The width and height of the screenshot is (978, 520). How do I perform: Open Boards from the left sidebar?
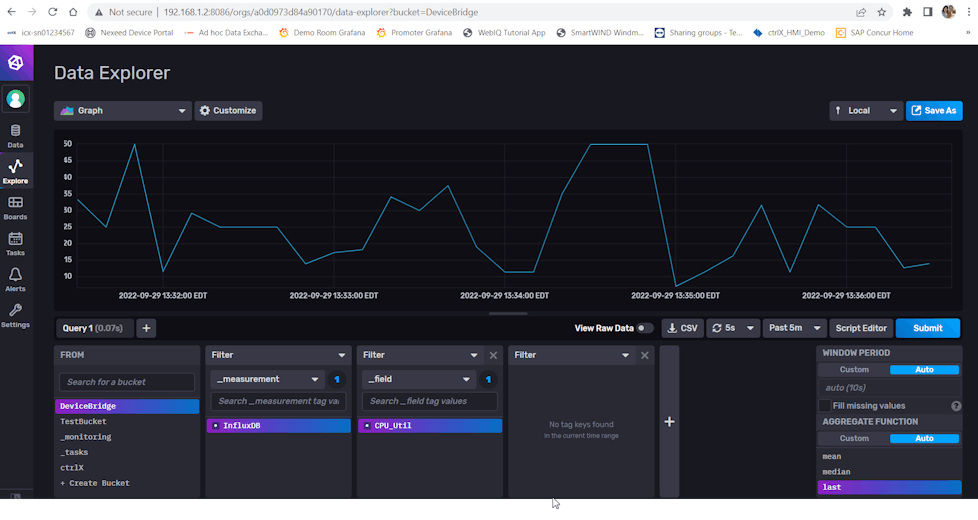[x=15, y=207]
